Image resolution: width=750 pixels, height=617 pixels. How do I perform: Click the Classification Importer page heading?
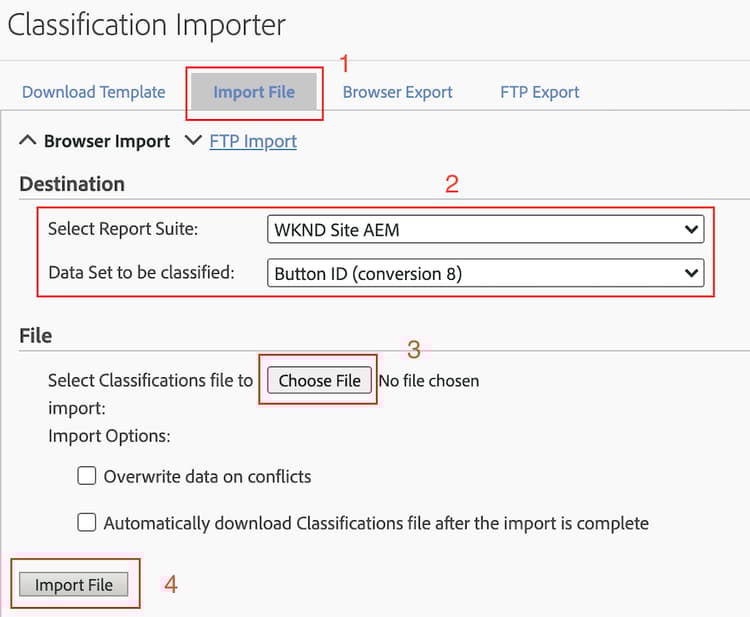coord(146,25)
